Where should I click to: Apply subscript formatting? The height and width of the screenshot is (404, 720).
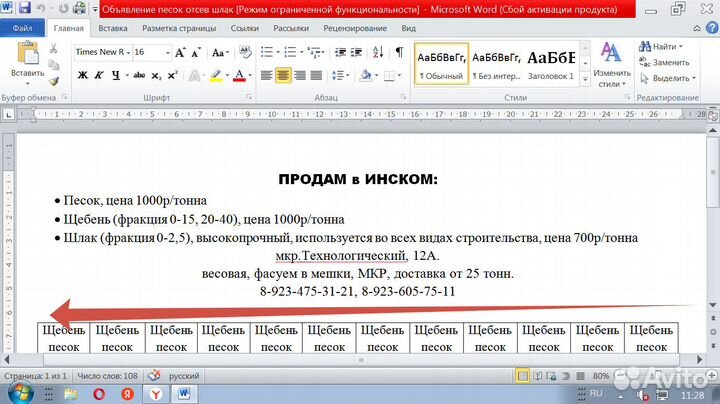tap(157, 76)
